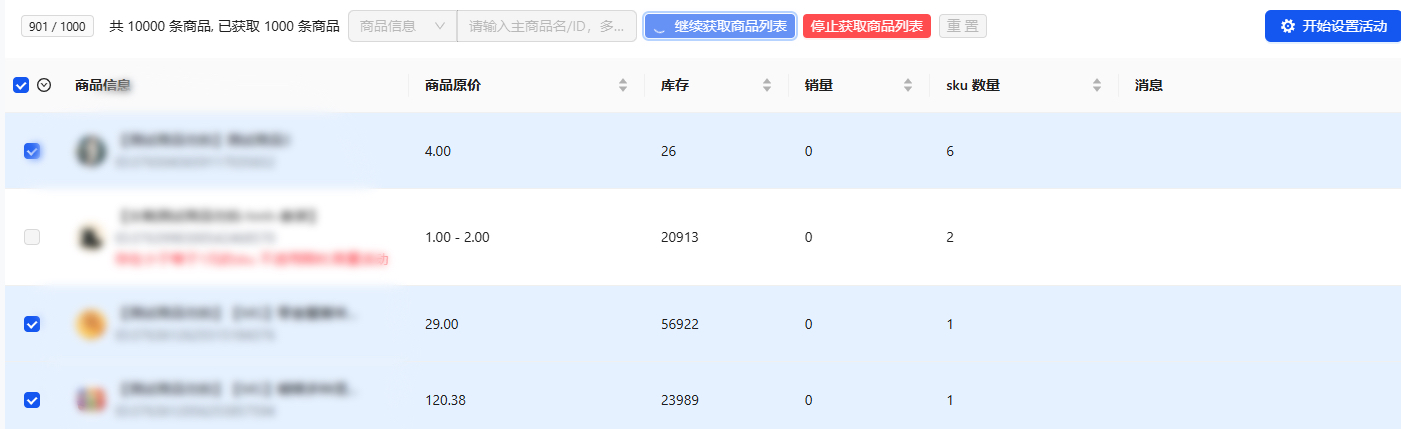Uncheck the row priced 4.00

pyautogui.click(x=32, y=151)
